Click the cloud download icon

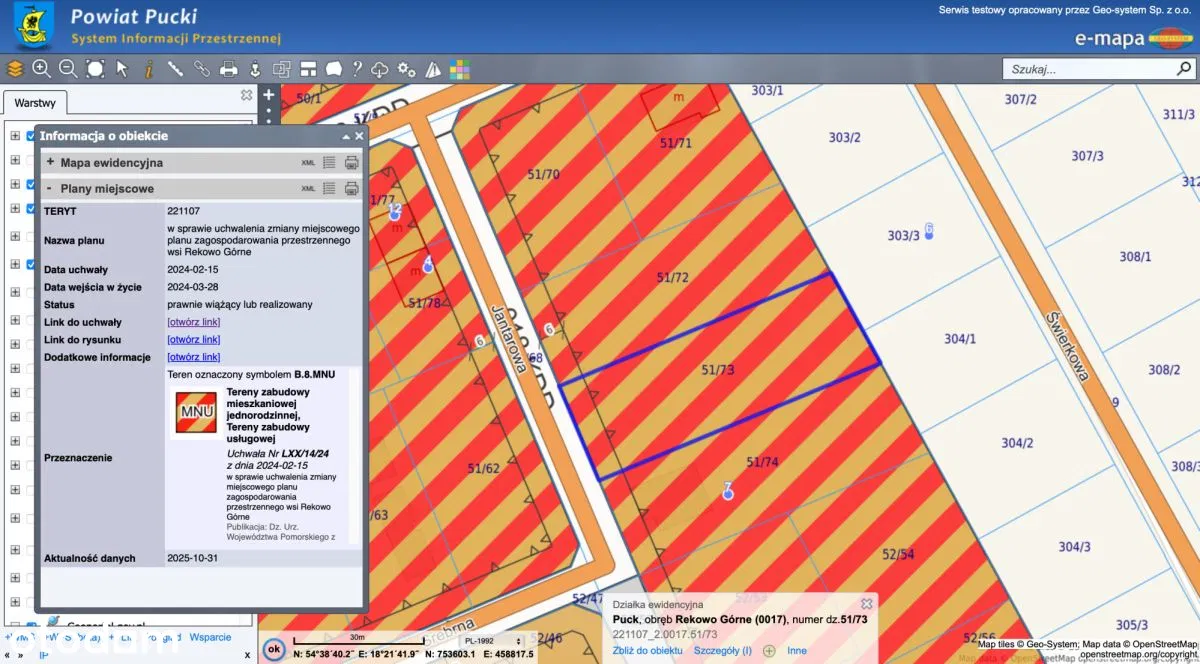click(380, 69)
